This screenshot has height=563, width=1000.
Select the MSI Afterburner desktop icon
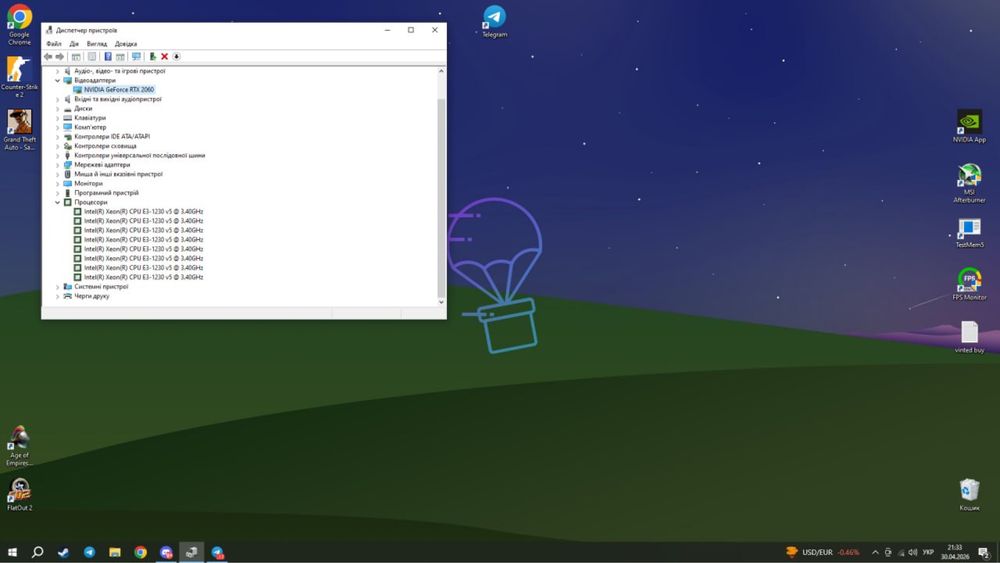pyautogui.click(x=969, y=183)
